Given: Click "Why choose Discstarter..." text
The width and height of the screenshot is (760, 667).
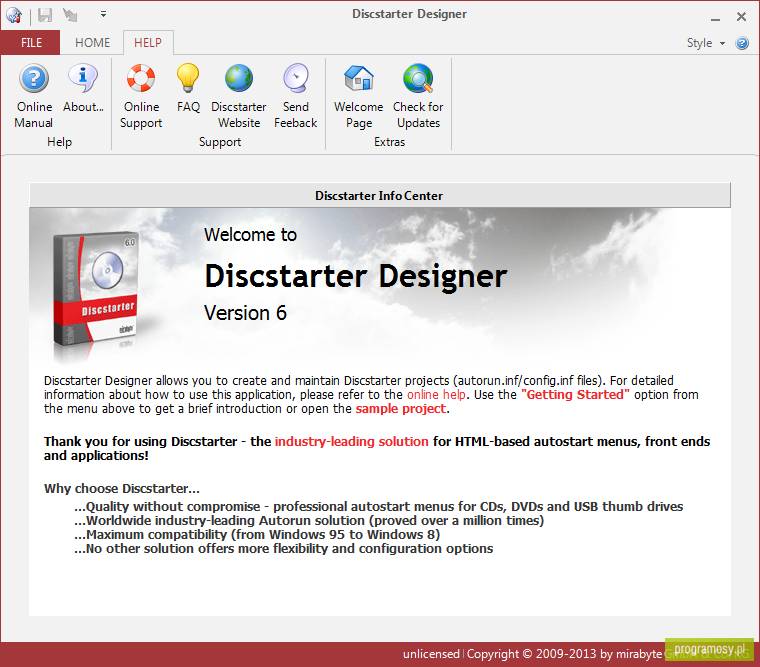Looking at the screenshot, I should [x=122, y=489].
